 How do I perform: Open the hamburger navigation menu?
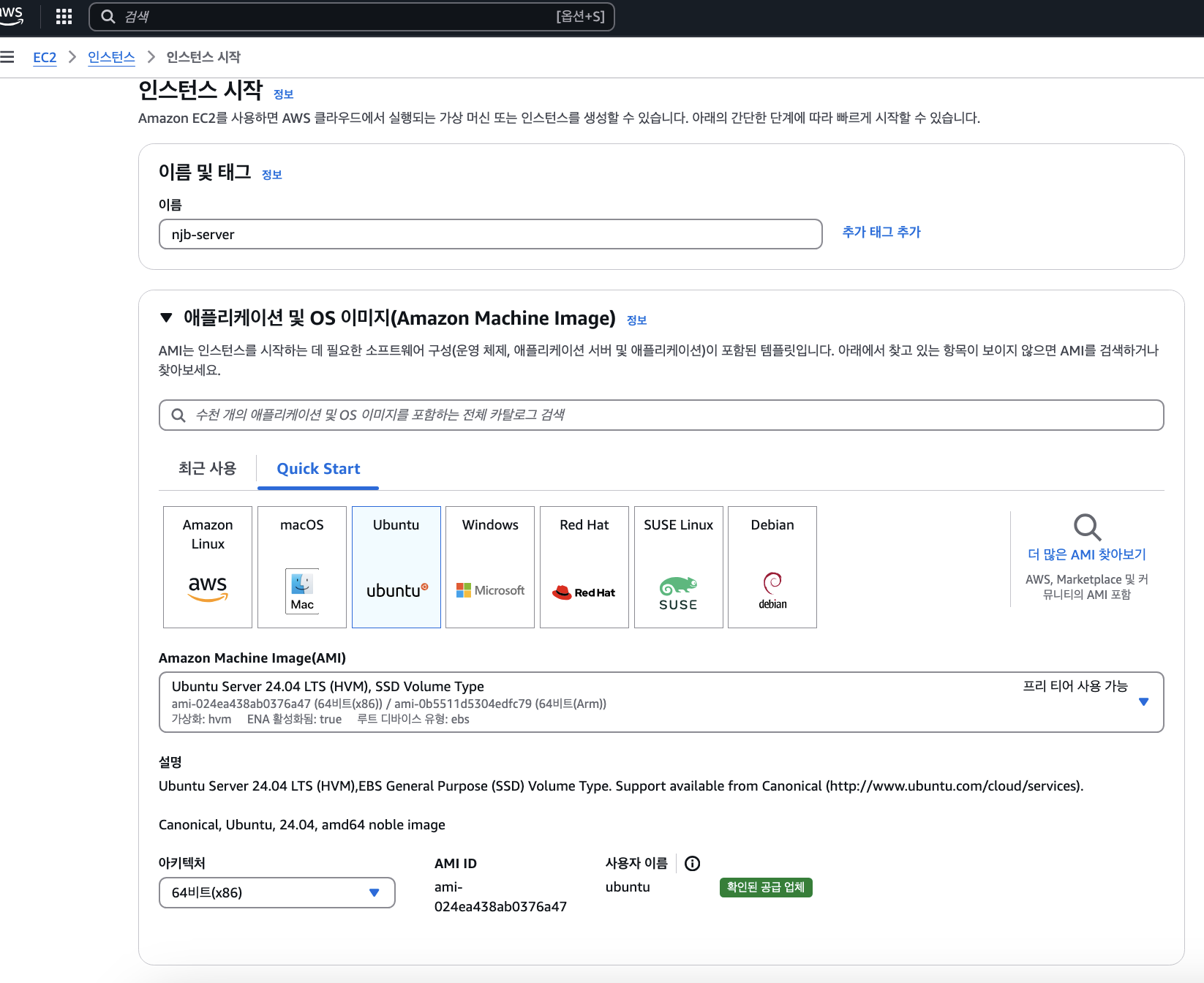coord(7,56)
